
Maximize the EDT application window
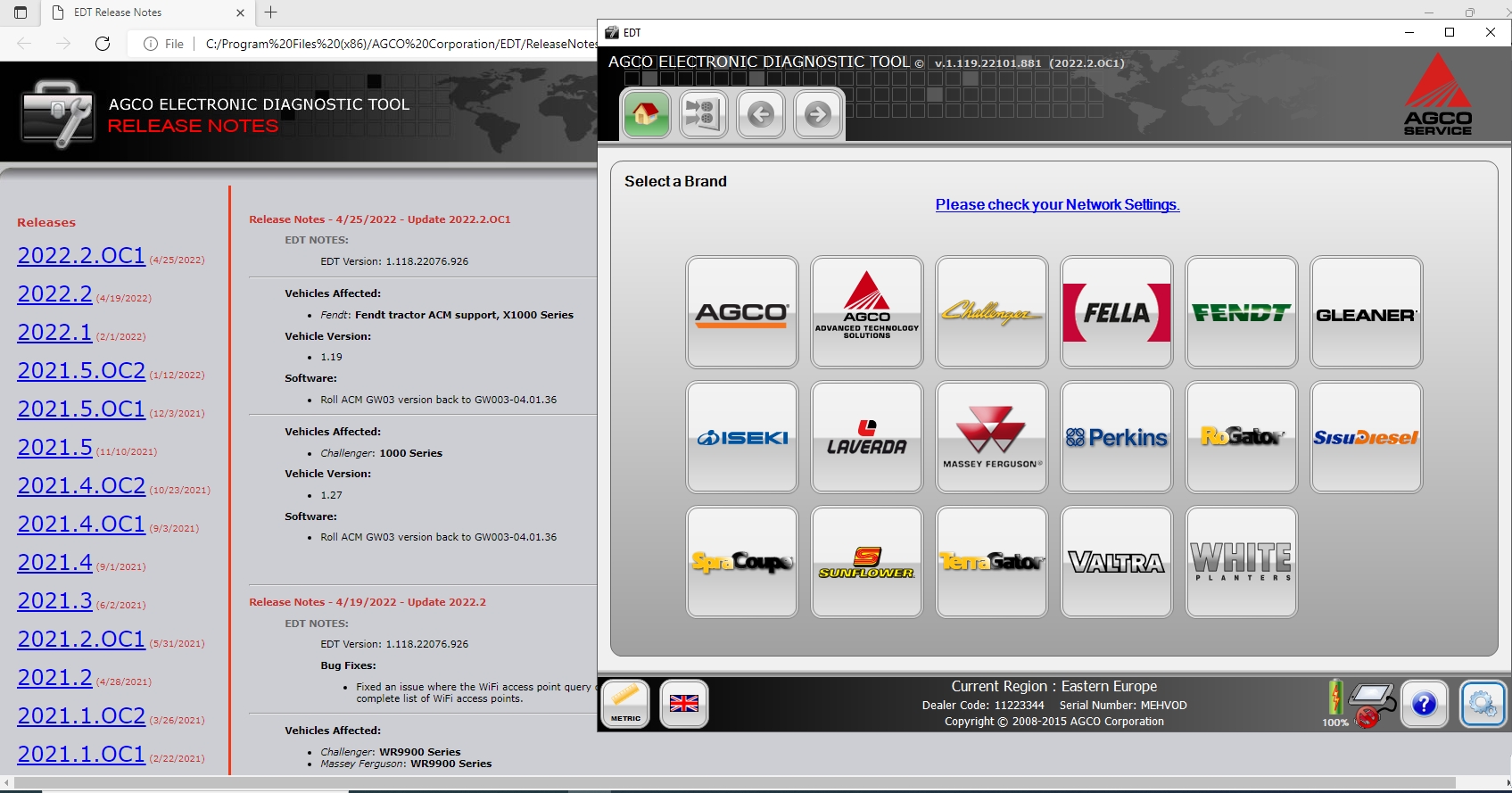coord(1450,32)
